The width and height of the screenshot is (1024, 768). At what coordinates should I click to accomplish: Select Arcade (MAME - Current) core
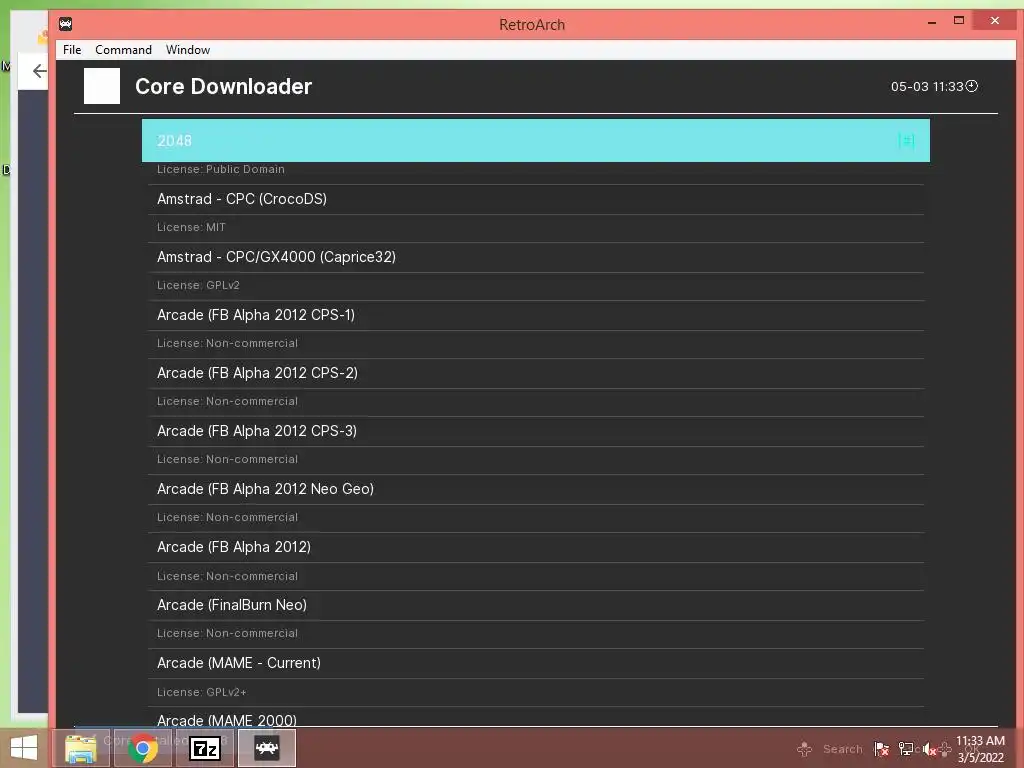tap(536, 664)
